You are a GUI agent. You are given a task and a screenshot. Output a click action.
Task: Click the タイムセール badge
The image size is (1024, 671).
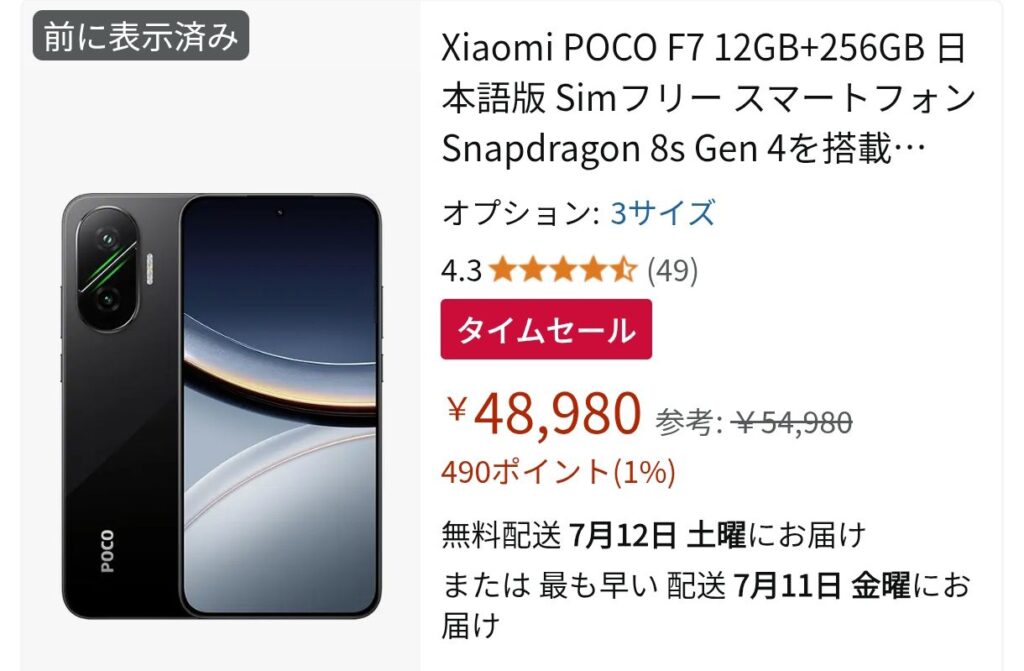[x=546, y=329]
